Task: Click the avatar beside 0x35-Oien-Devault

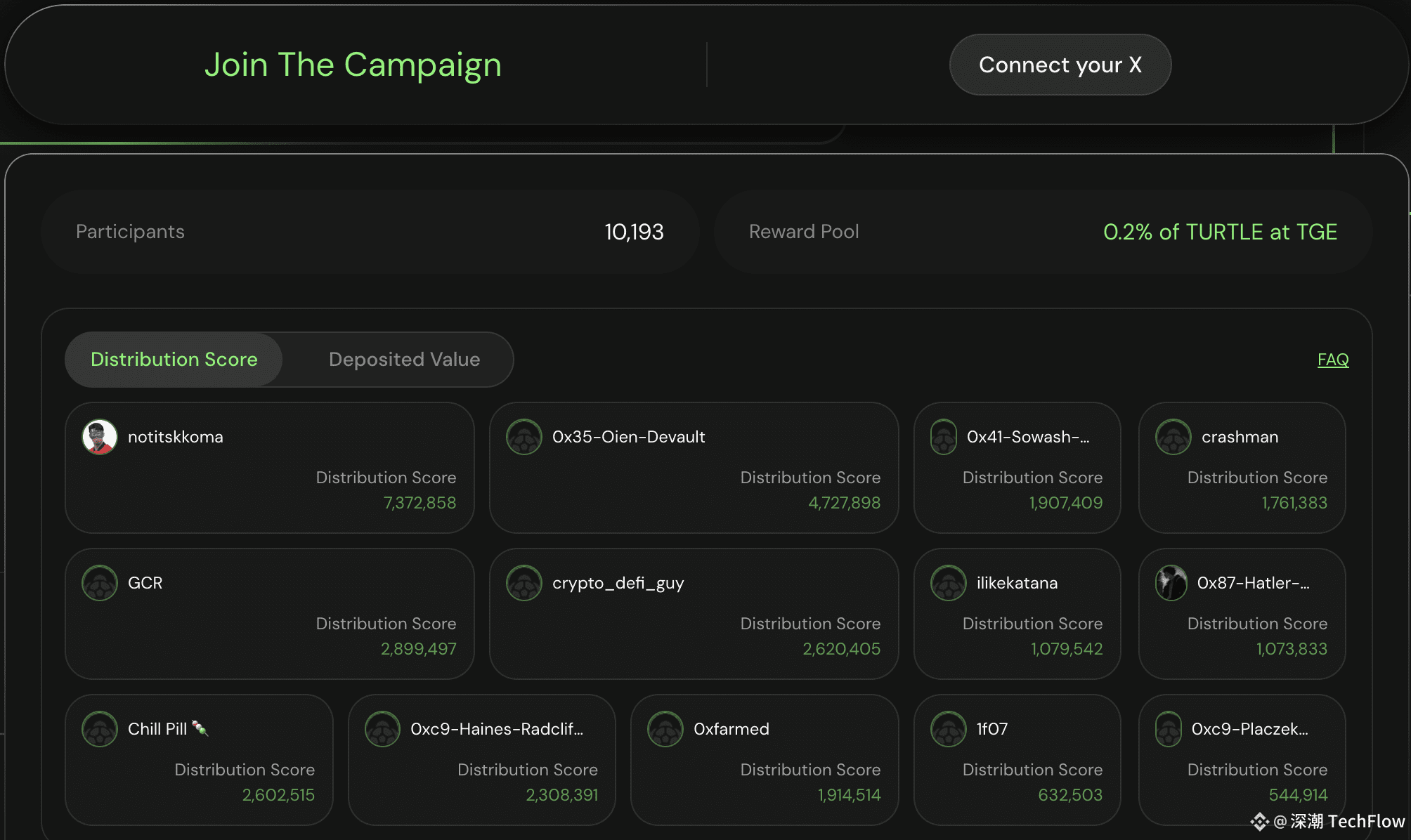Action: click(x=524, y=437)
